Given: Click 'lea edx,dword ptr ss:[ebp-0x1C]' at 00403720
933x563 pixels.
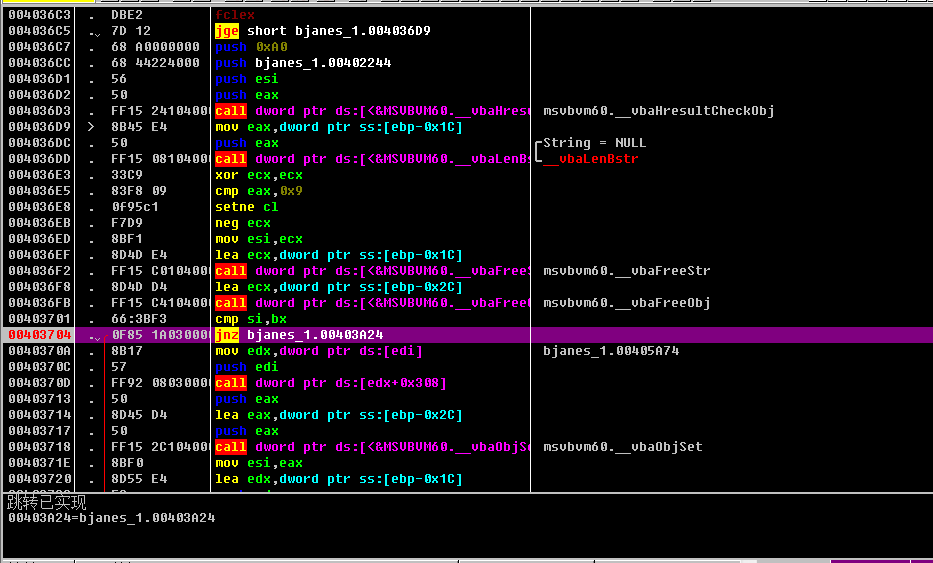Looking at the screenshot, I should 339,480.
